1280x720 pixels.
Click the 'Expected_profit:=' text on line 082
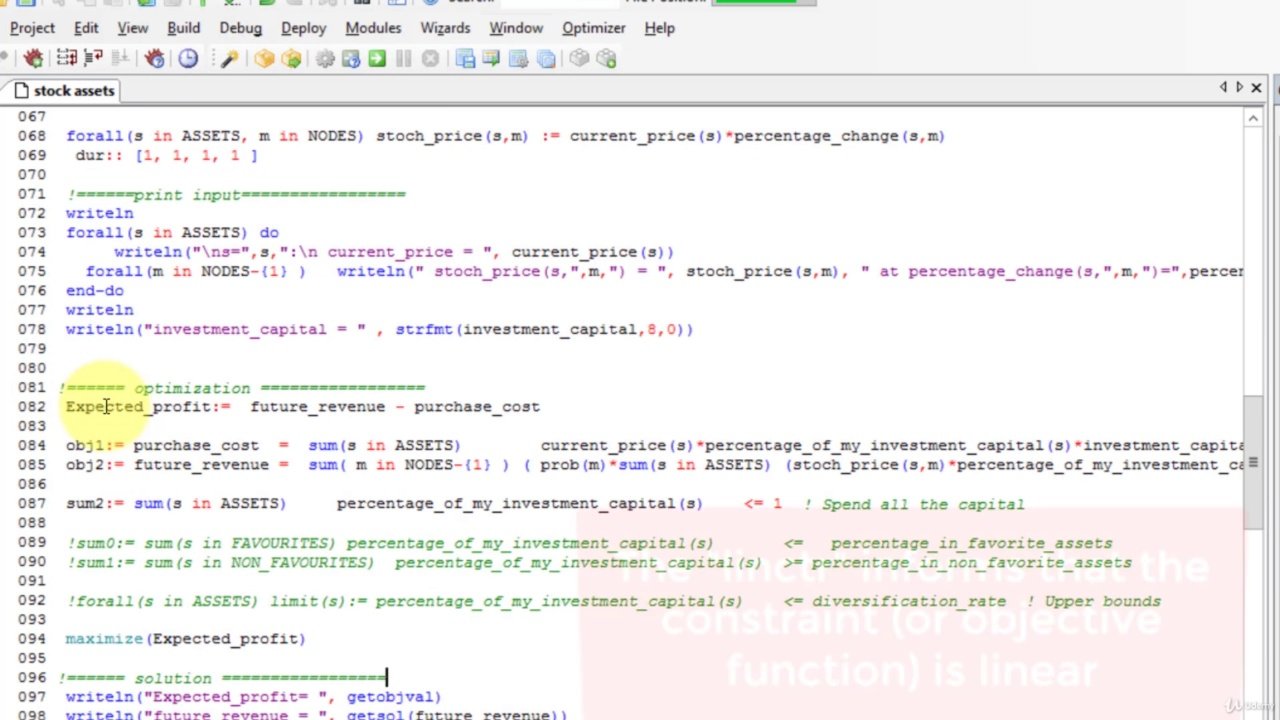point(148,407)
